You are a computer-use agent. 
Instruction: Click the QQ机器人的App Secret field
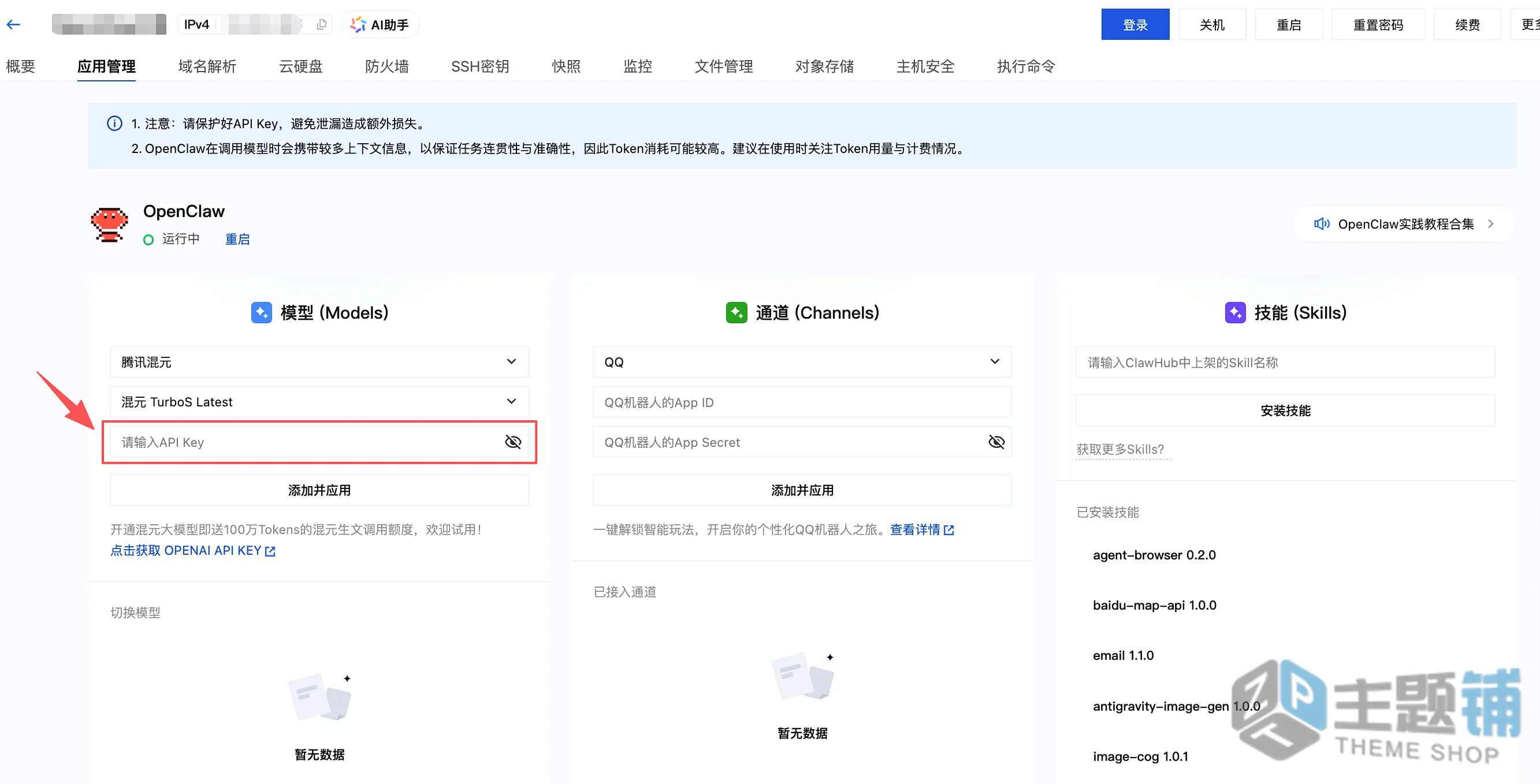coord(802,442)
